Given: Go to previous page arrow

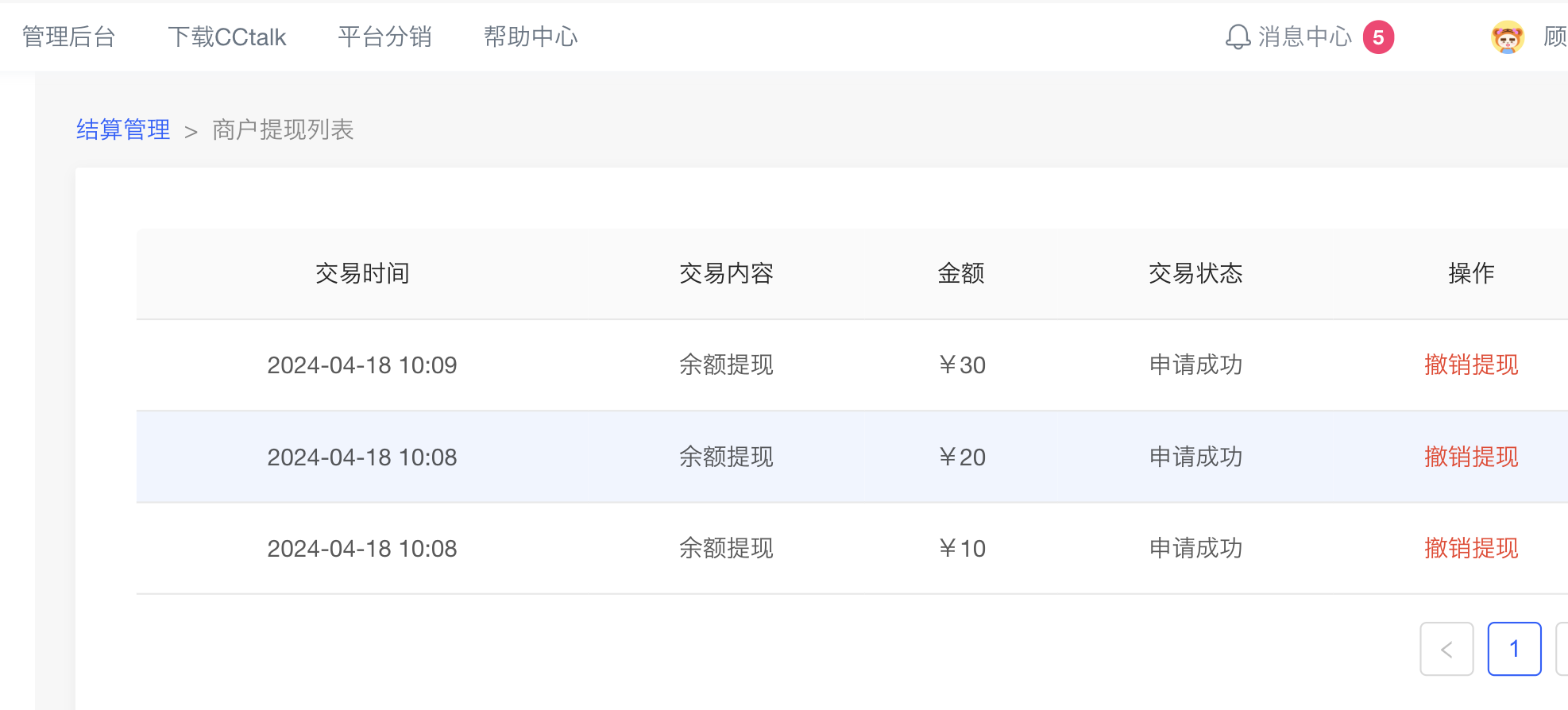Looking at the screenshot, I should 1446,649.
